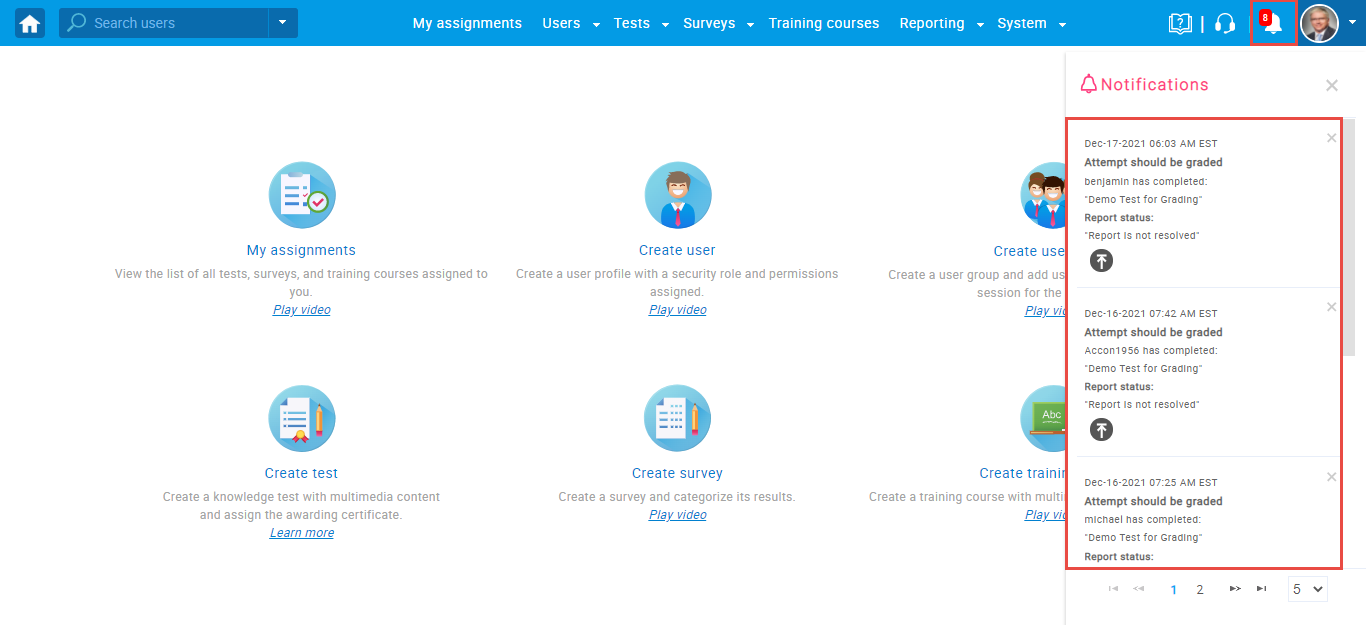The width and height of the screenshot is (1366, 625).
Task: Click the Dec-16-2021 07:42 AM EST timestamp
Action: point(1151,314)
